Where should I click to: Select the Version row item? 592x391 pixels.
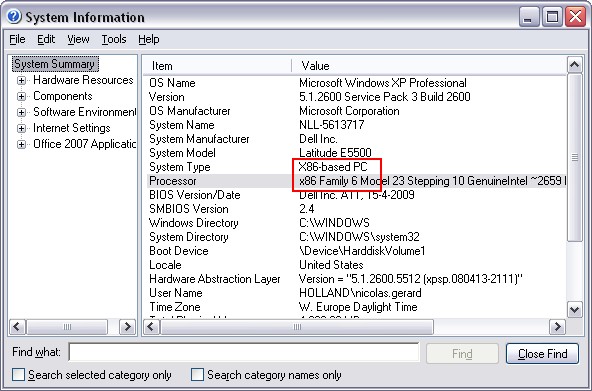[x=355, y=97]
